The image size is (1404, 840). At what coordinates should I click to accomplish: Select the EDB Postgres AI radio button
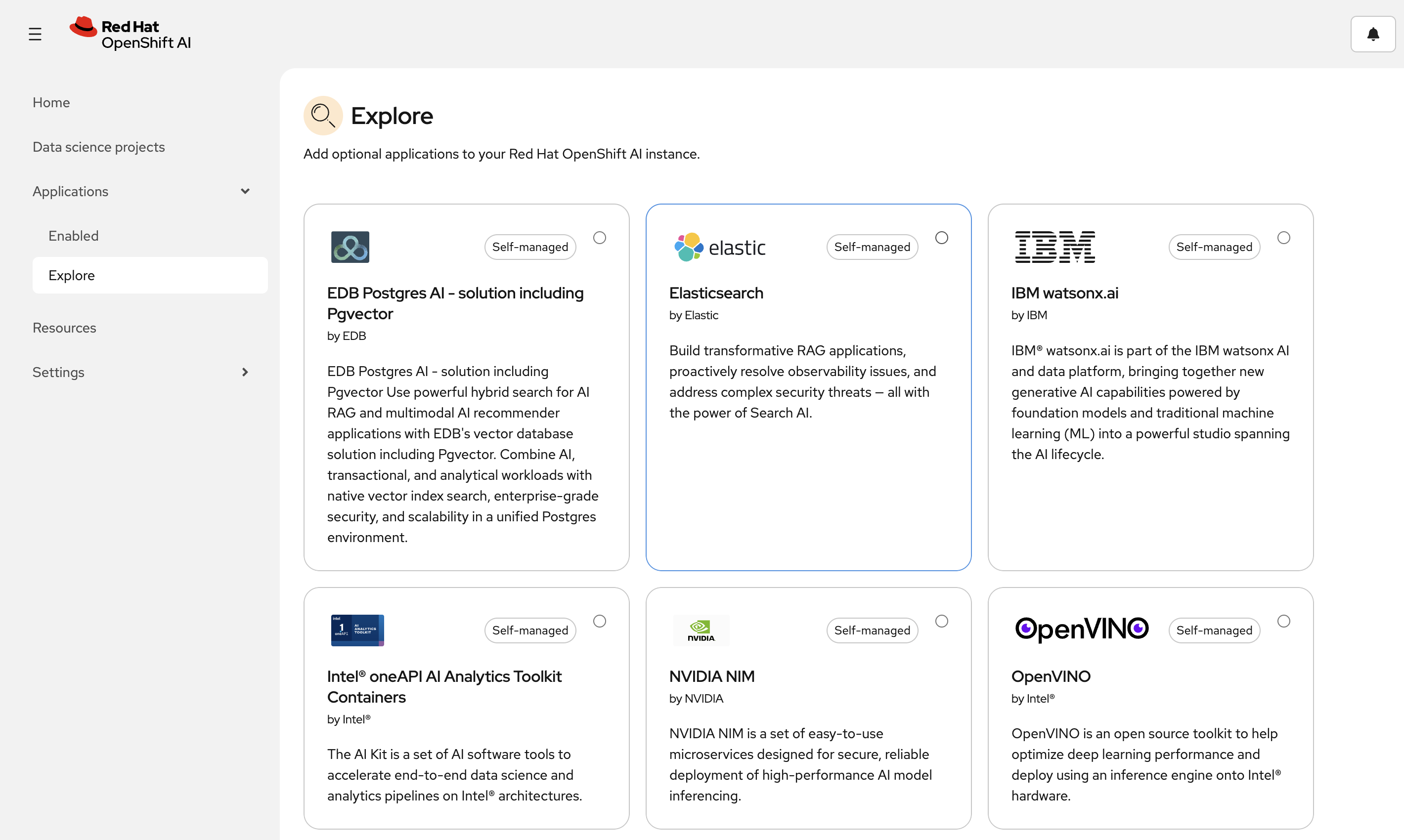pyautogui.click(x=599, y=238)
